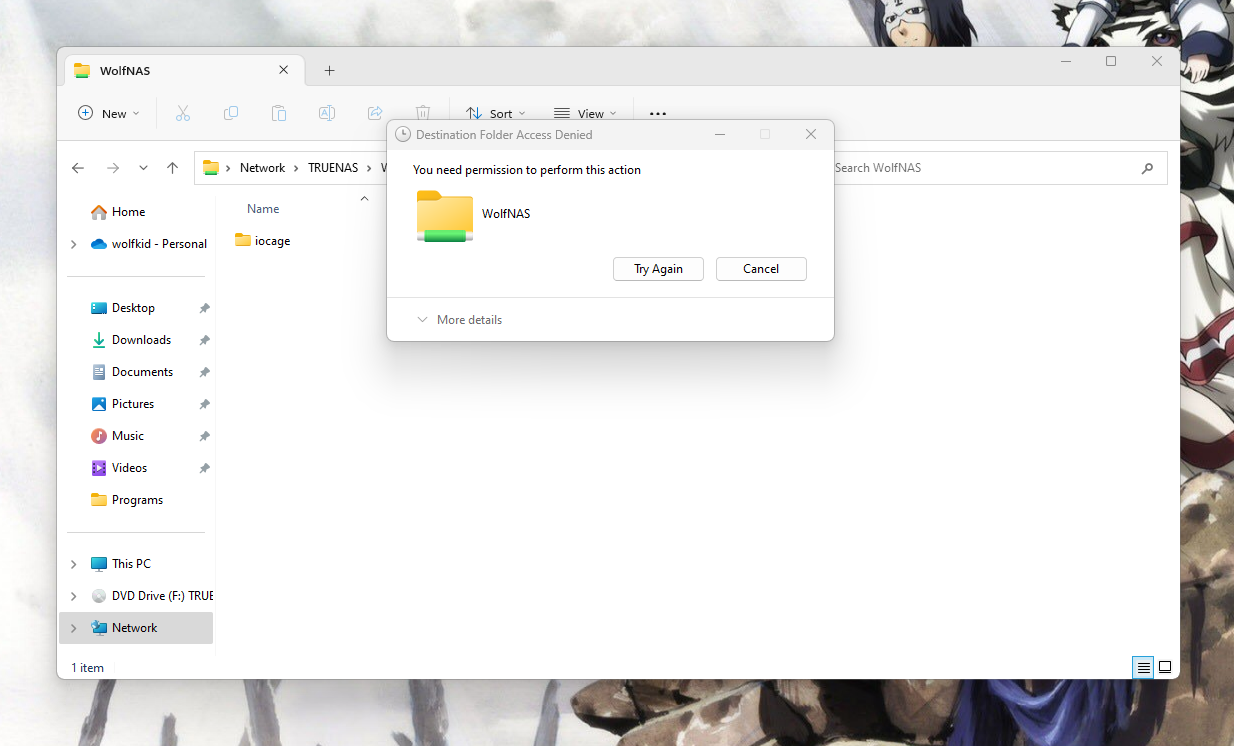Click the Share icon in toolbar

(x=375, y=113)
